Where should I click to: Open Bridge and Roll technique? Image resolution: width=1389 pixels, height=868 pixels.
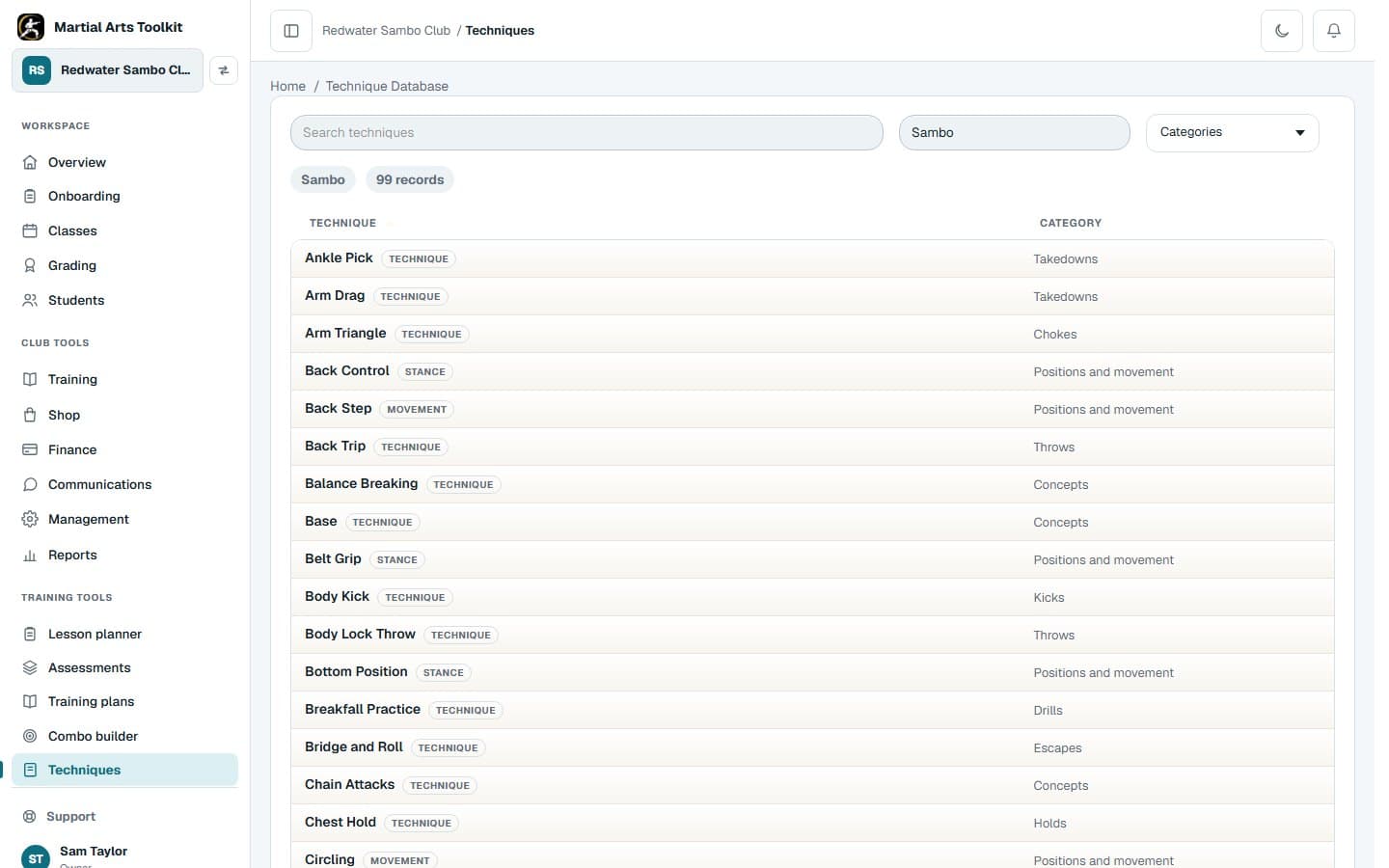812,747
